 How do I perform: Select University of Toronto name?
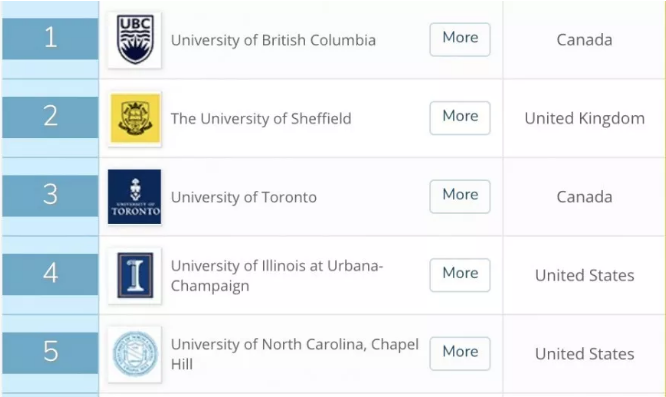point(244,197)
